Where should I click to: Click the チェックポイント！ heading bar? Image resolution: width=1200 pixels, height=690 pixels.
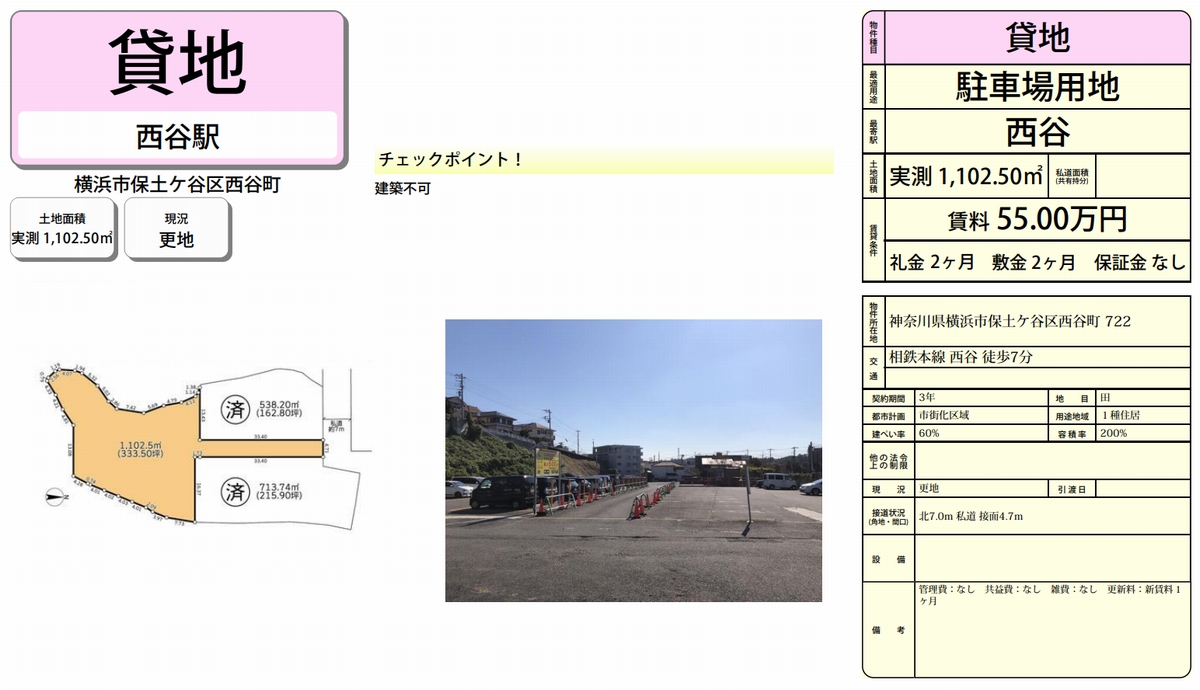(x=603, y=160)
